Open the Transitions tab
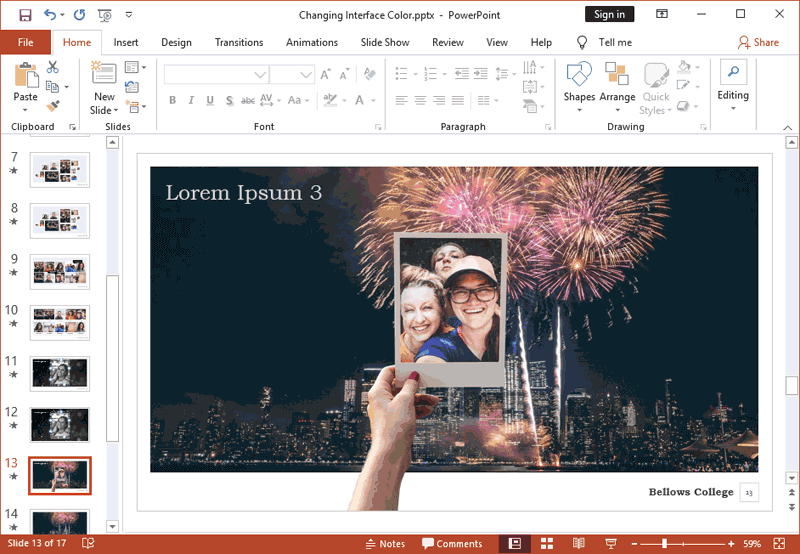 tap(238, 43)
